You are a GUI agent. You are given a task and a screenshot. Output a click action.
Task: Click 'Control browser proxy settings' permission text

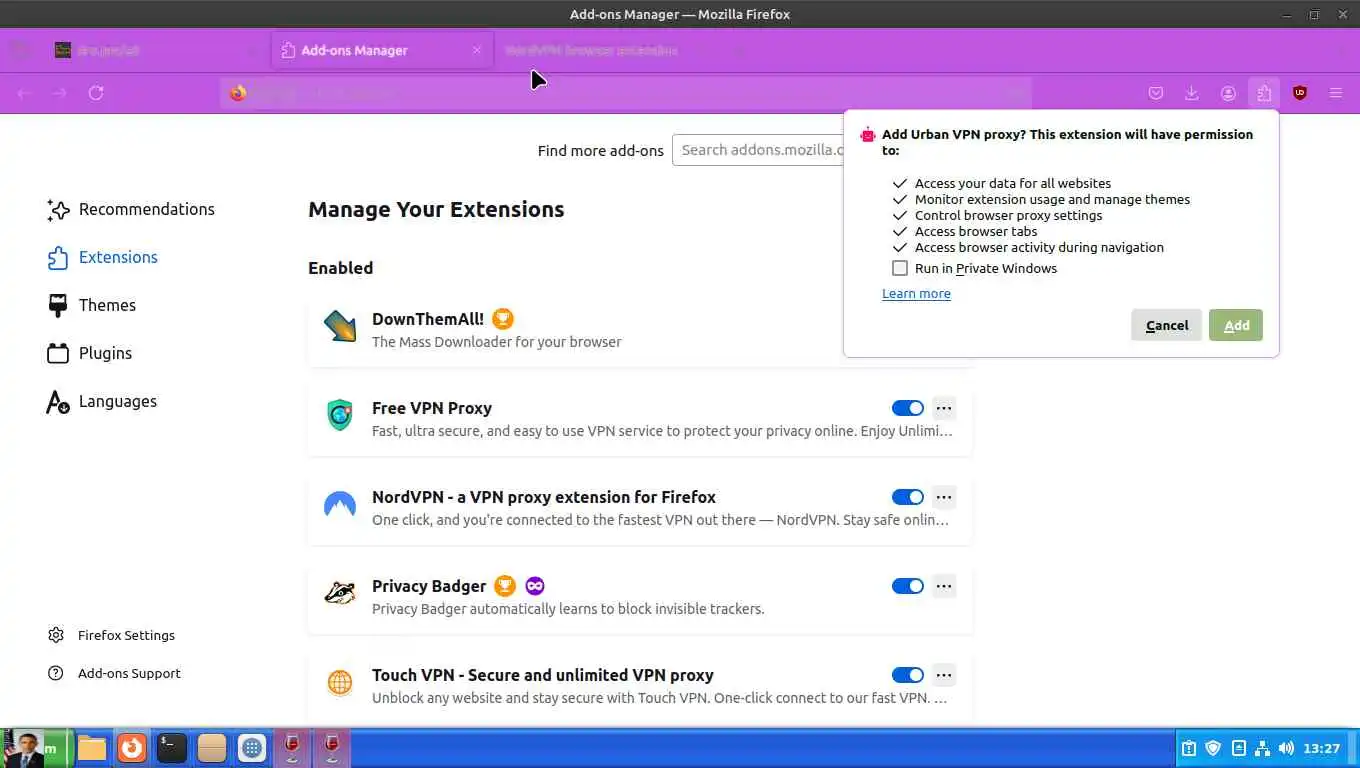[x=1008, y=215]
